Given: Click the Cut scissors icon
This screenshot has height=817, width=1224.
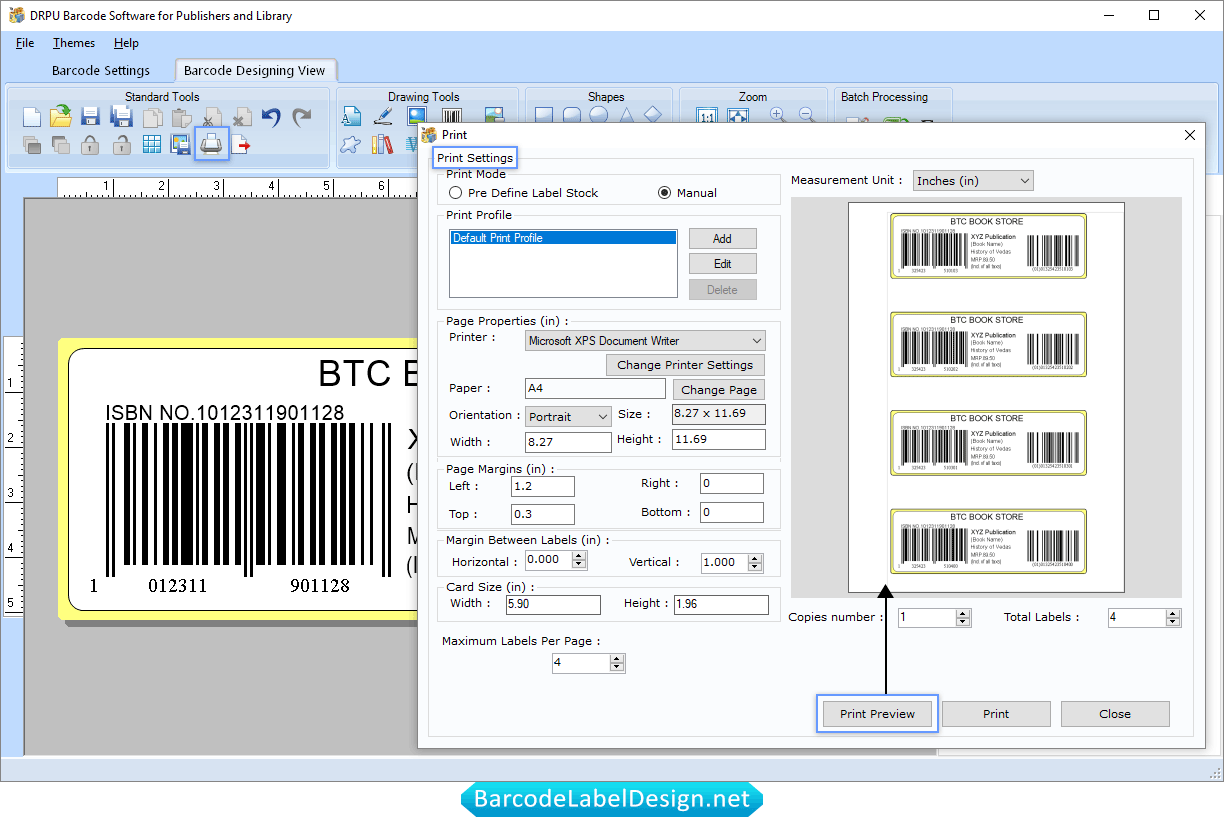Looking at the screenshot, I should click(x=212, y=117).
